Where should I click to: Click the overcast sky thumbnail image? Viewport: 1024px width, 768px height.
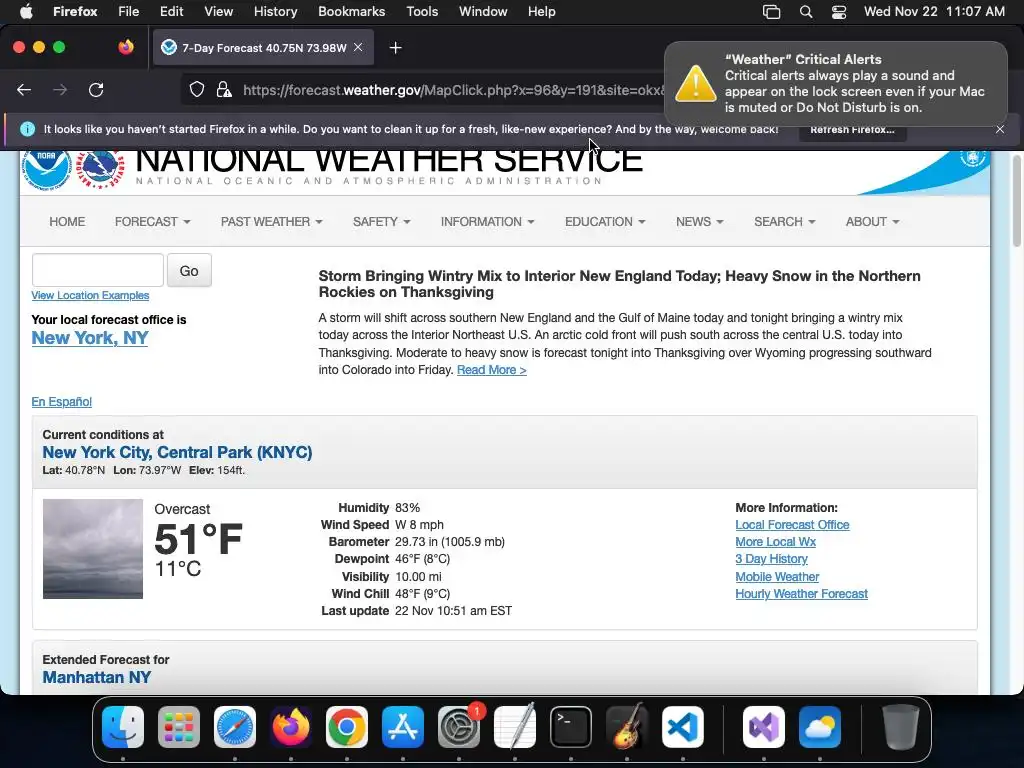[93, 549]
